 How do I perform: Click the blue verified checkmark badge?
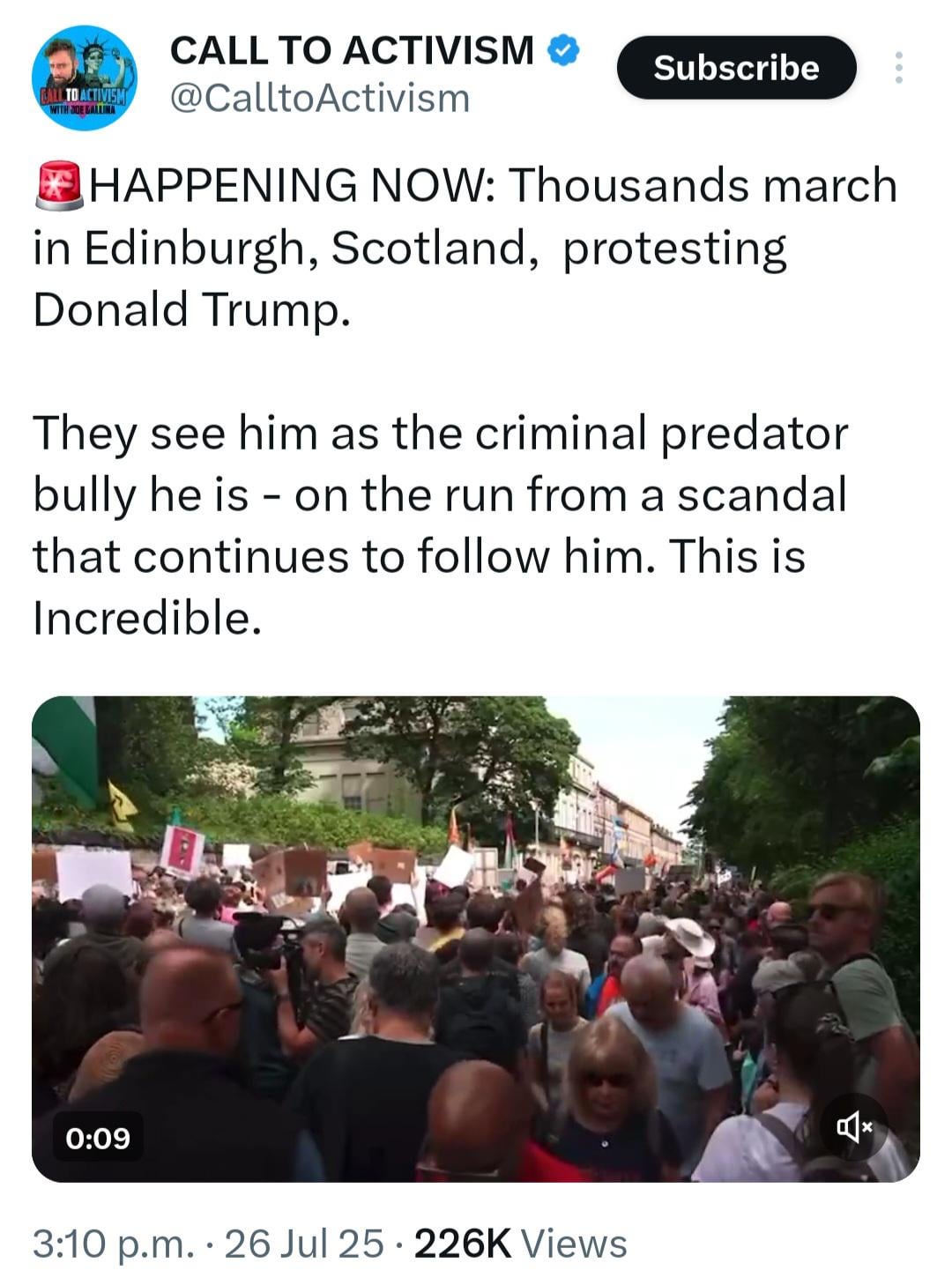click(564, 51)
